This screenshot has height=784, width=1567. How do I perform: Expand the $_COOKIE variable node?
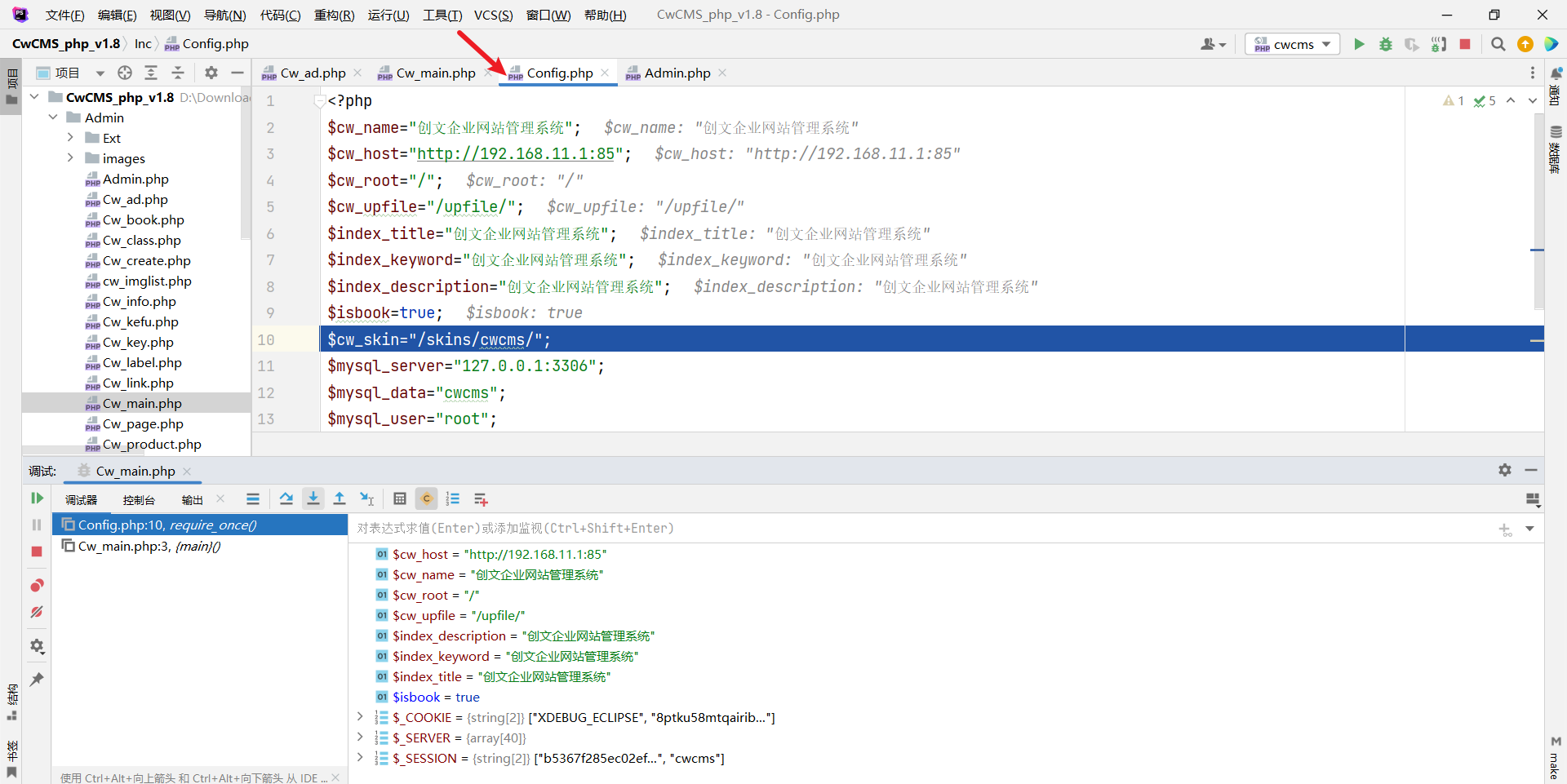click(x=360, y=717)
